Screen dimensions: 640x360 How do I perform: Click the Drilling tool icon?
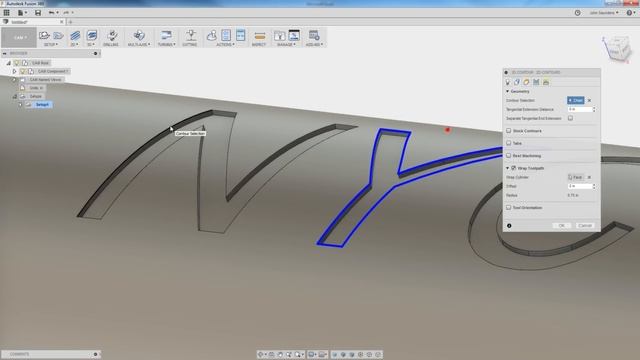tap(112, 35)
